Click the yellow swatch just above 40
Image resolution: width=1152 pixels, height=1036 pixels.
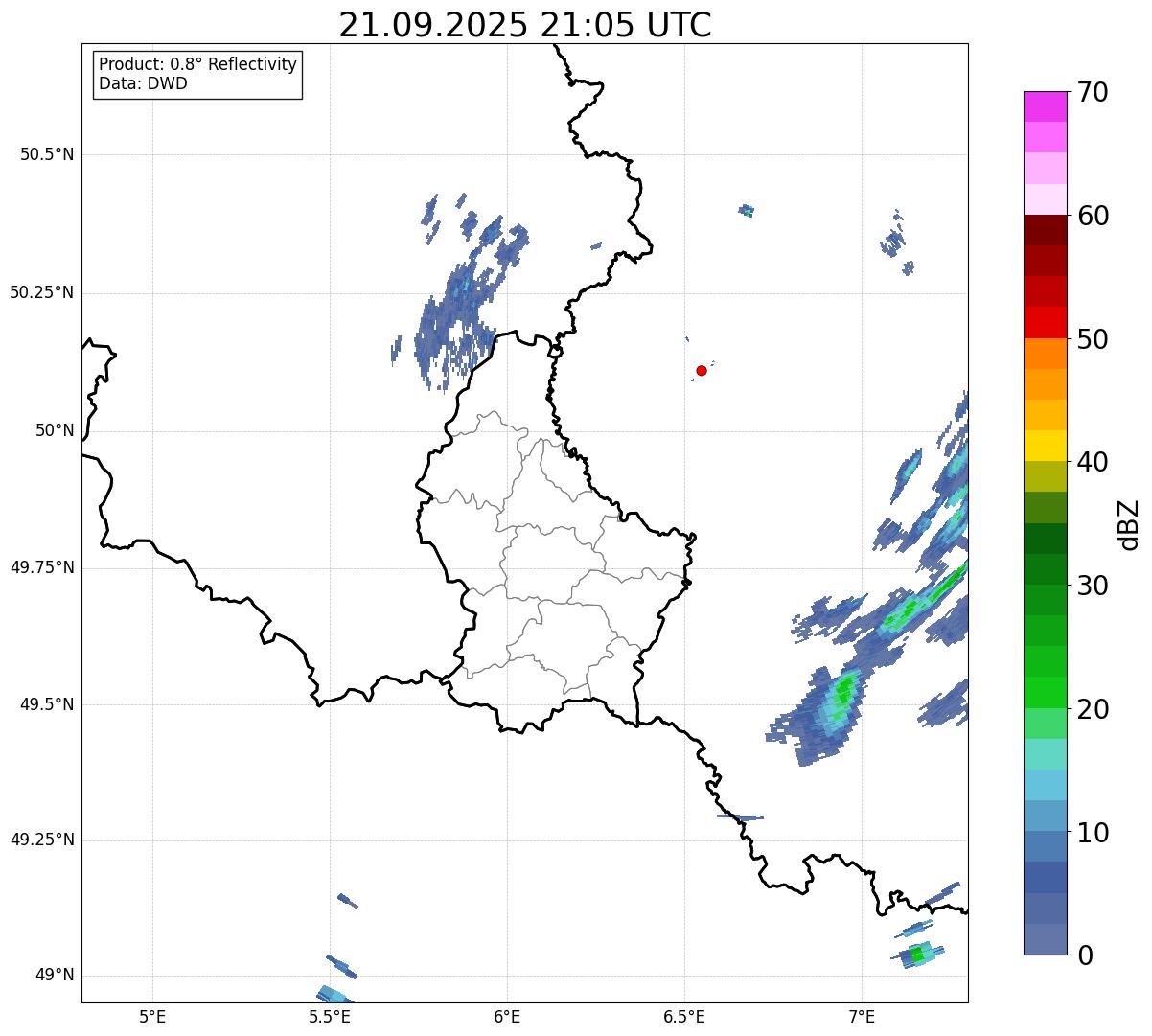pos(1045,446)
